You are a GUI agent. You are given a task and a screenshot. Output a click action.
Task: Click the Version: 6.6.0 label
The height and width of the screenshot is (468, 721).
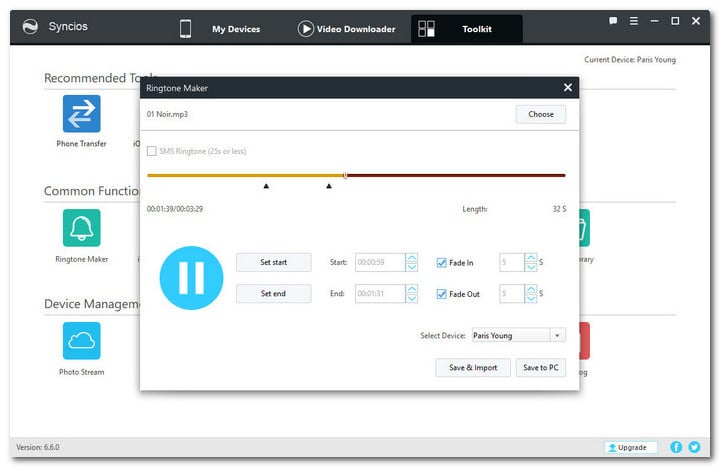pyautogui.click(x=38, y=447)
